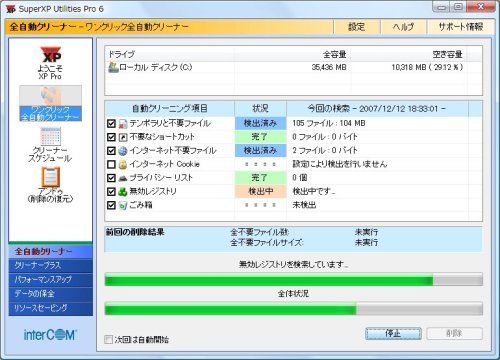
Task: Click the インターネット不要ファイル globe icon
Action: [123, 151]
